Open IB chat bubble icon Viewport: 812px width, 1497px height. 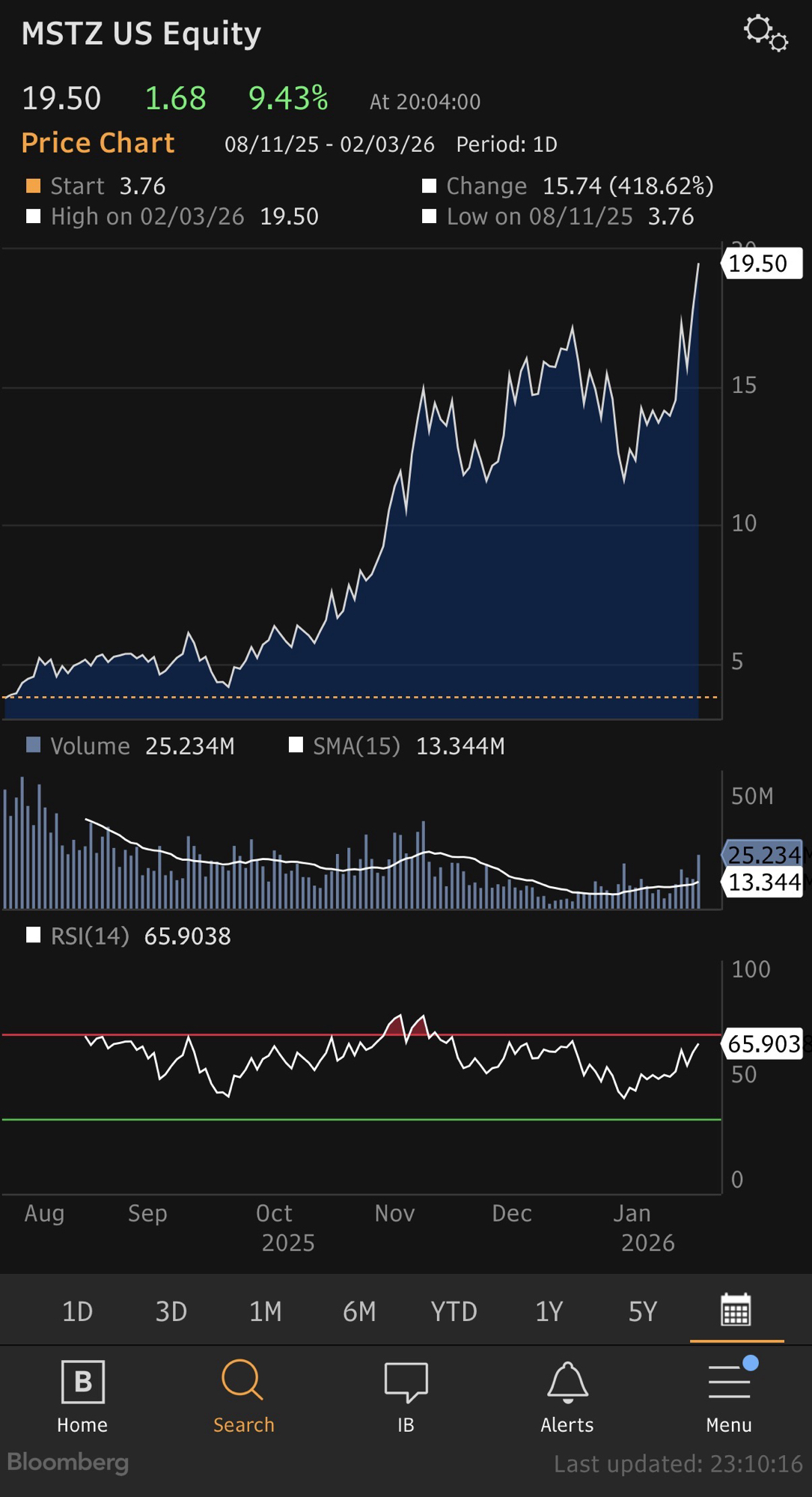pos(406,1382)
